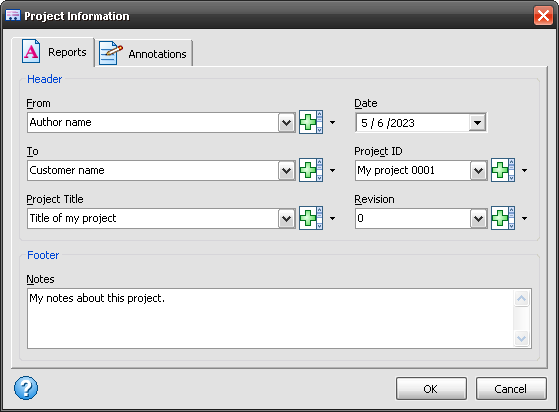Expand the Project Title combo box list
This screenshot has height=412, width=559.
click(x=287, y=218)
